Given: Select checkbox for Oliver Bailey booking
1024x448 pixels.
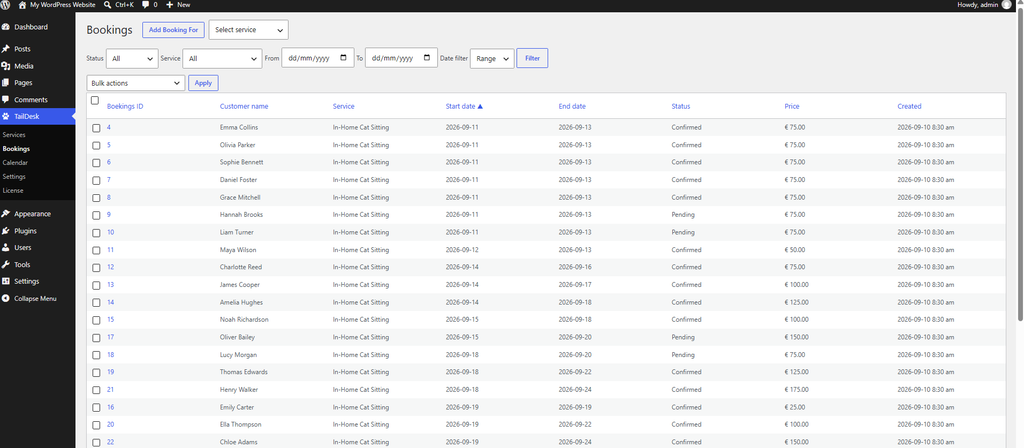Looking at the screenshot, I should point(96,338).
